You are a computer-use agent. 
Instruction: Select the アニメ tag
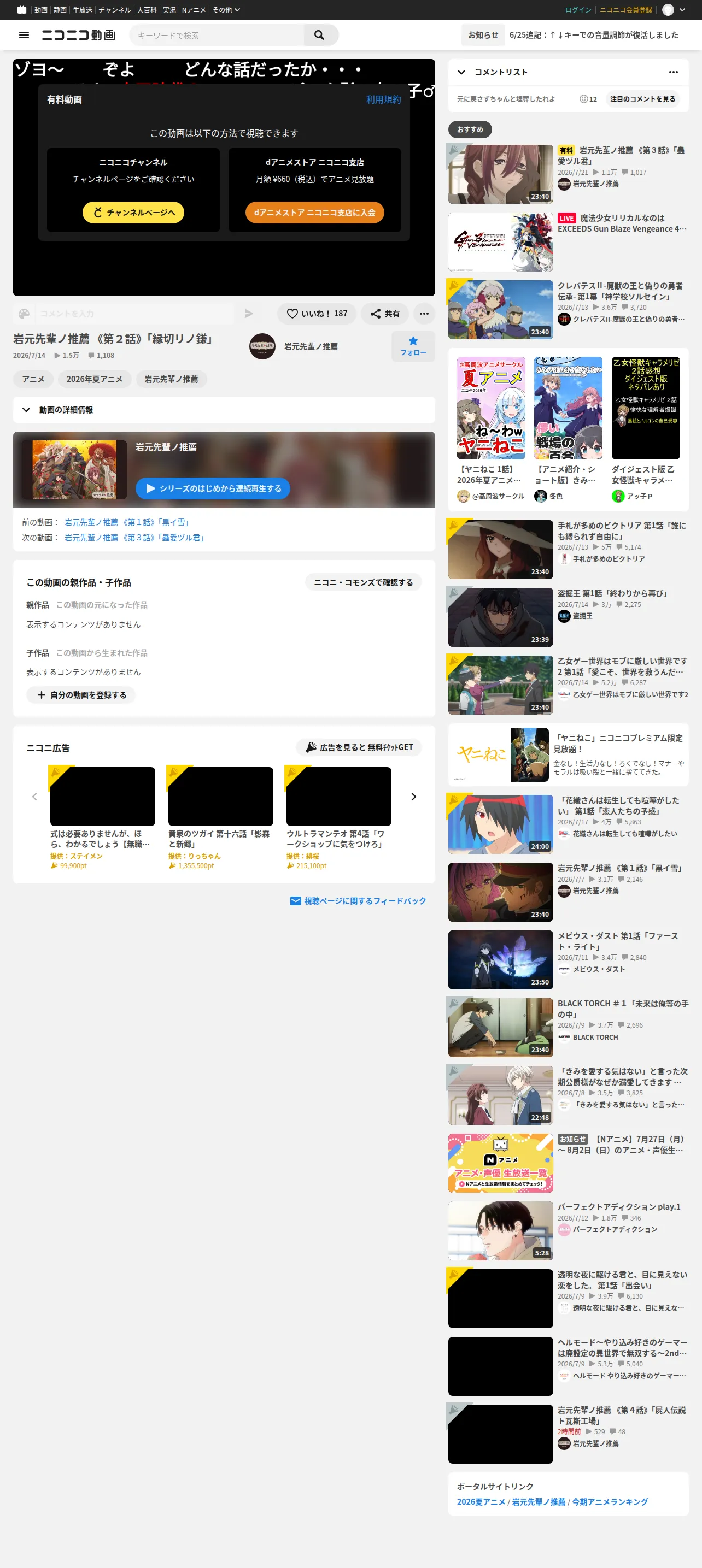coord(33,379)
